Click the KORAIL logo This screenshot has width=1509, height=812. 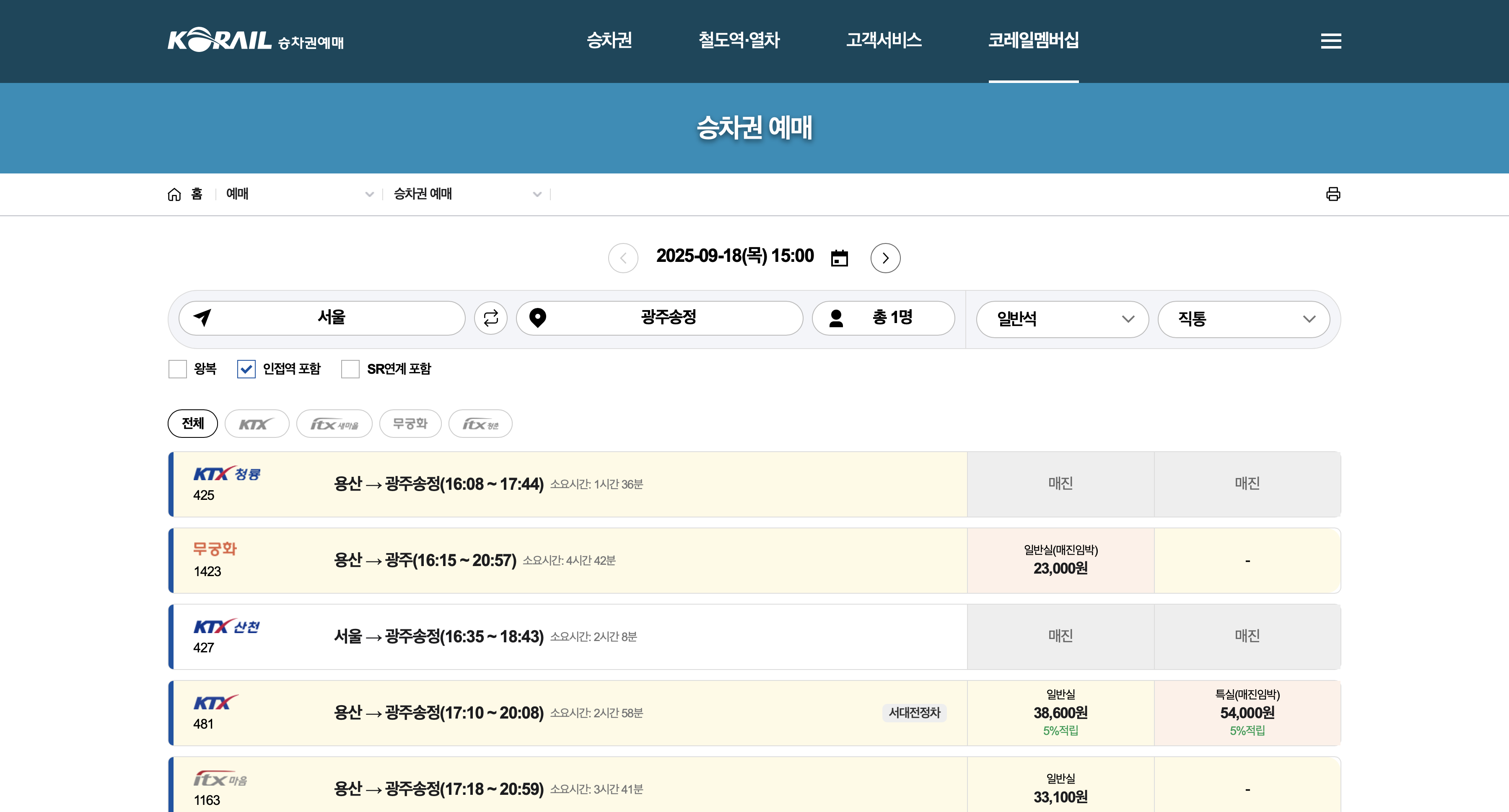tap(220, 40)
